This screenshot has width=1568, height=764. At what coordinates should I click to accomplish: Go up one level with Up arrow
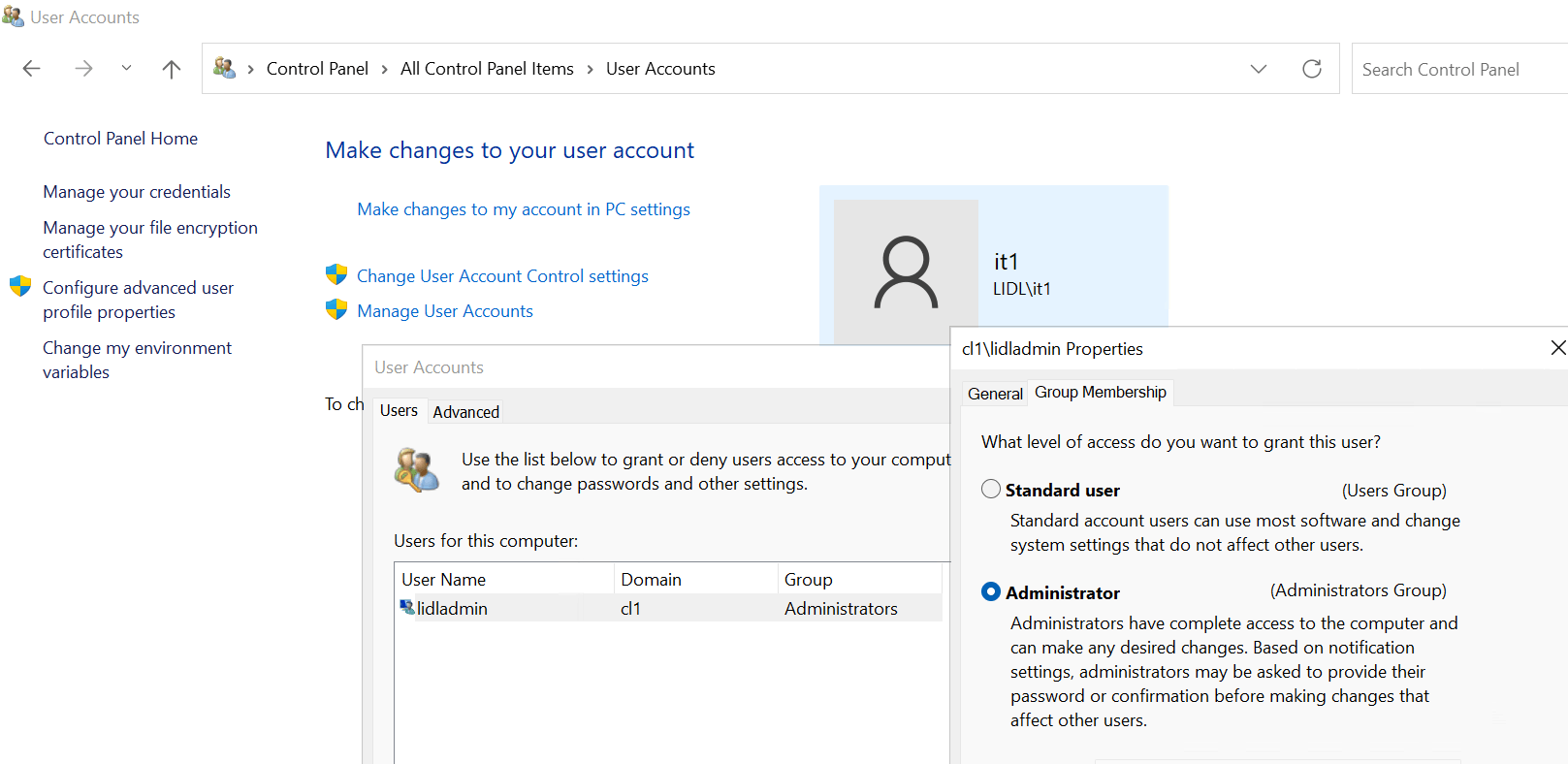click(x=172, y=69)
